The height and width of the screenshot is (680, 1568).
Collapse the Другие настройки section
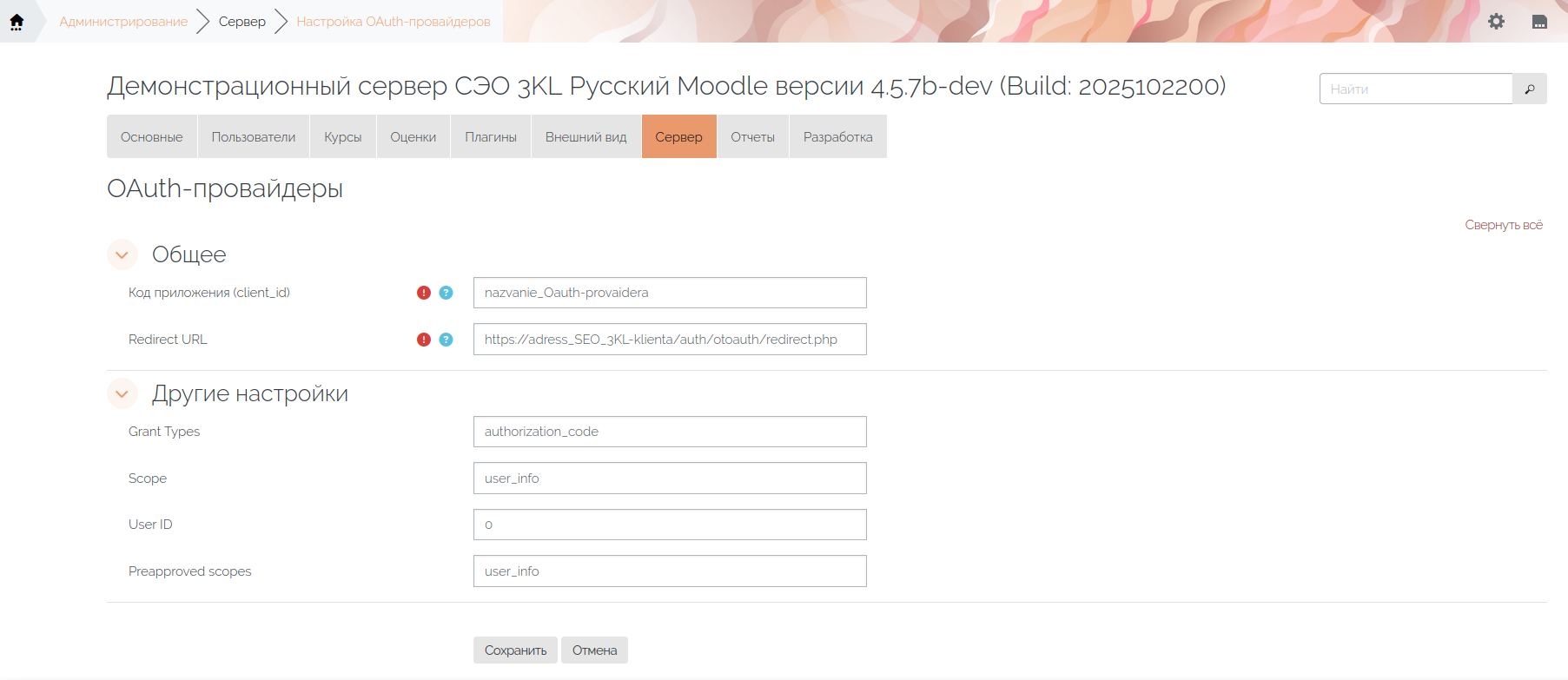(122, 393)
